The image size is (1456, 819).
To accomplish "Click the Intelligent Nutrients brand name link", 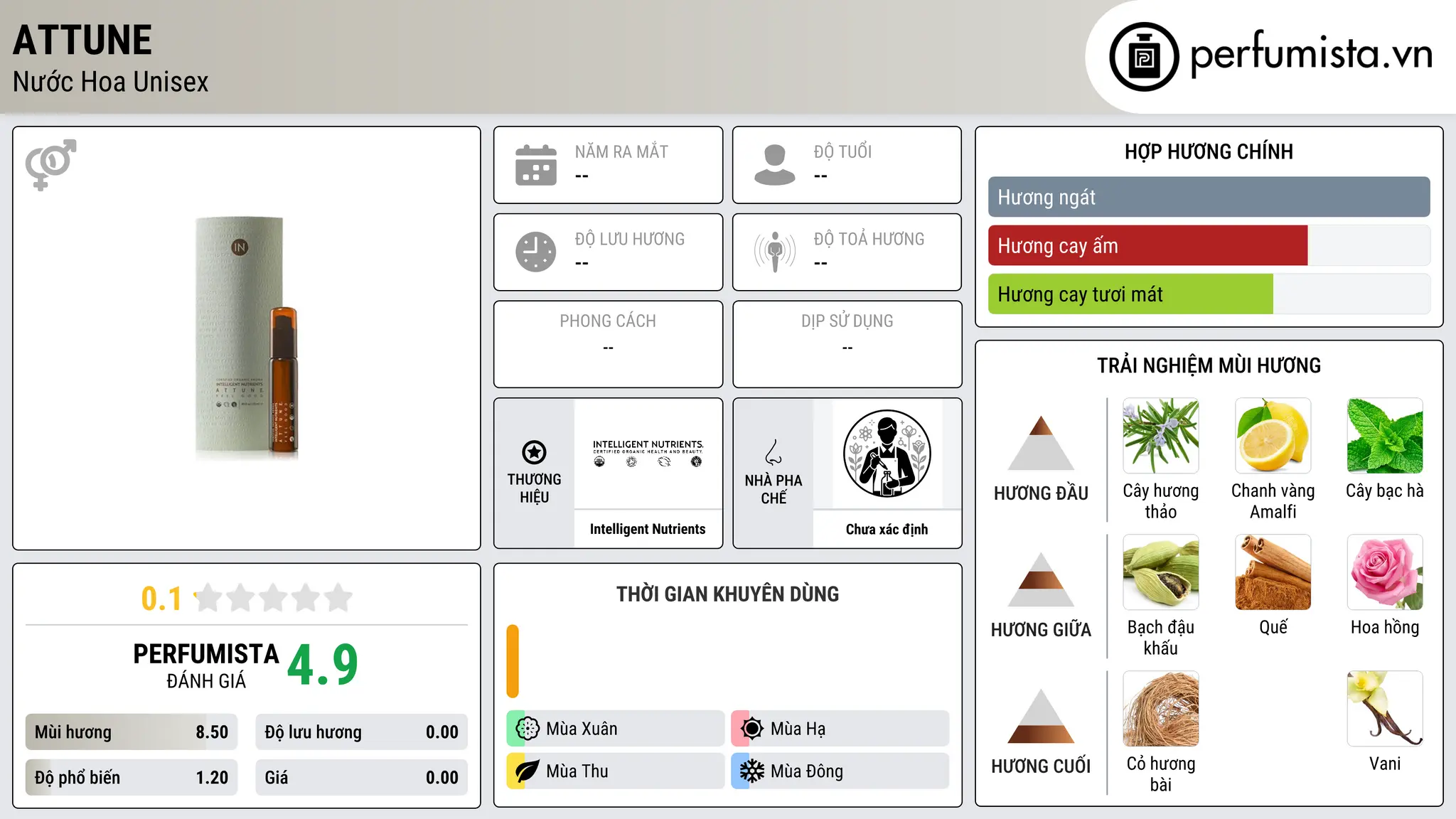I will click(648, 529).
